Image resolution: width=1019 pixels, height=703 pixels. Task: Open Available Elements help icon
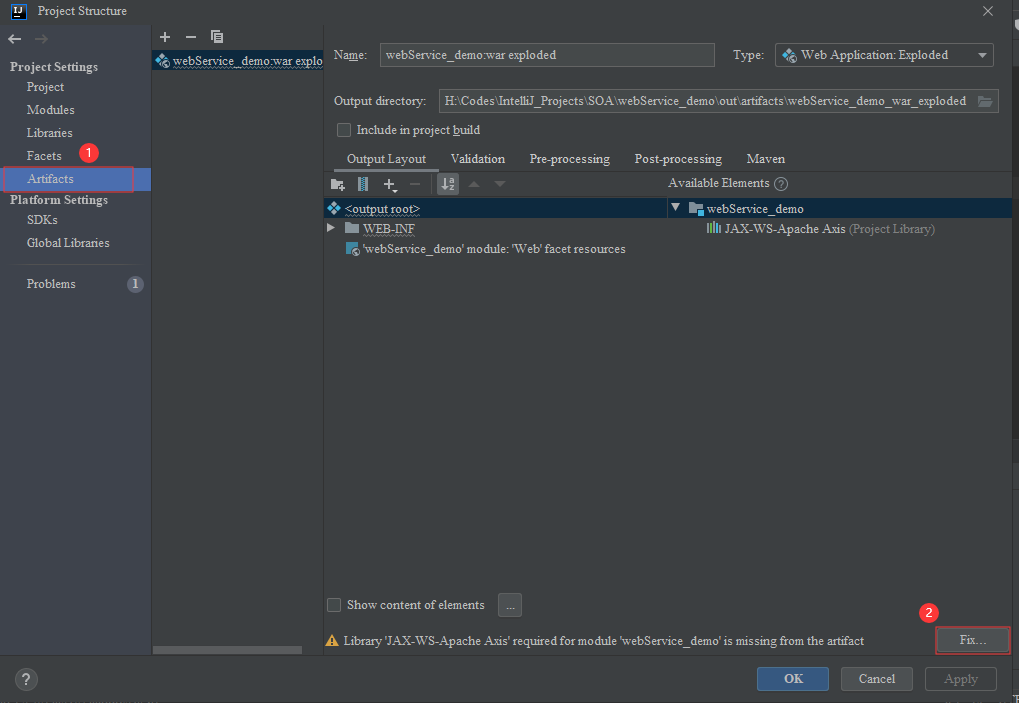[781, 184]
